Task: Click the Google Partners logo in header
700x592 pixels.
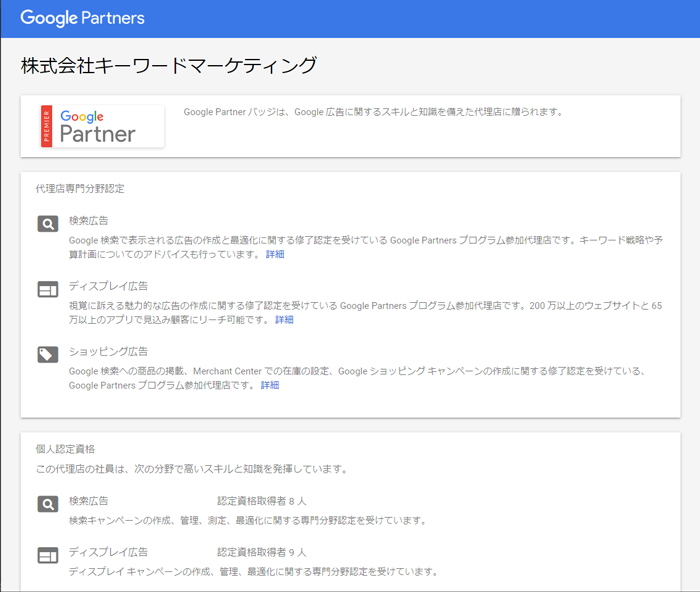Action: point(83,18)
